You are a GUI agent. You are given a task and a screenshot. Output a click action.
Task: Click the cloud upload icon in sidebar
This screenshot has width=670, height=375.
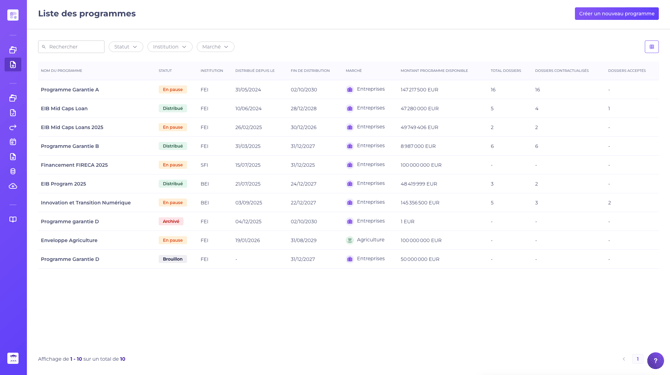(13, 186)
